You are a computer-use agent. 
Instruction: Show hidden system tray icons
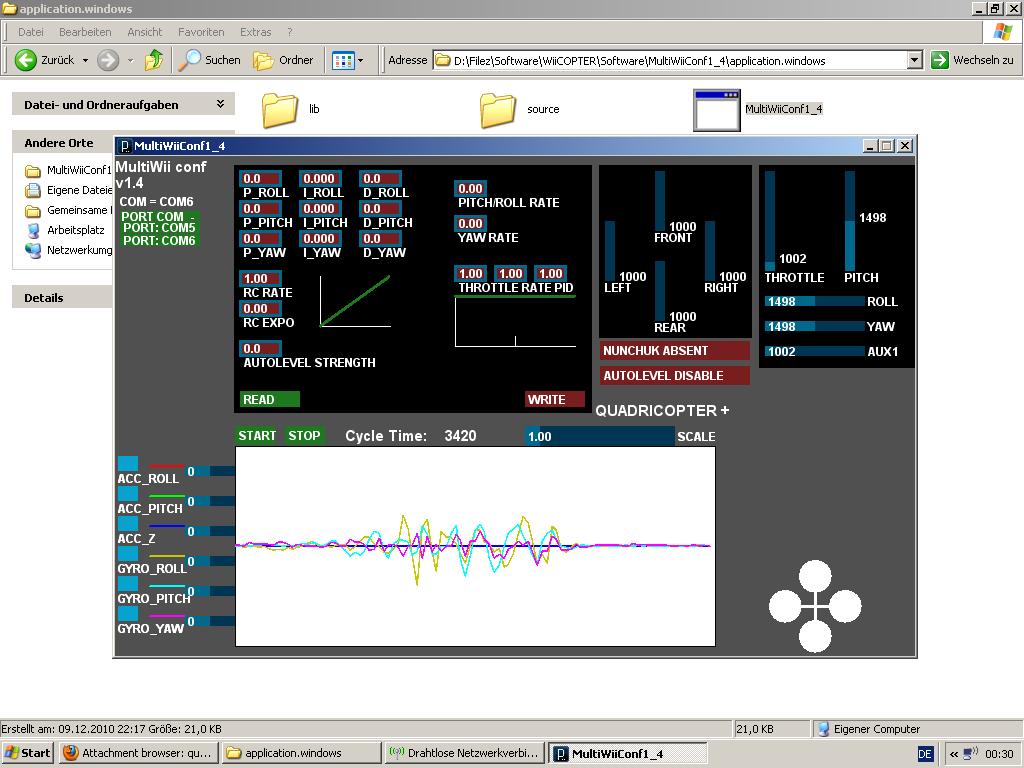(953, 754)
